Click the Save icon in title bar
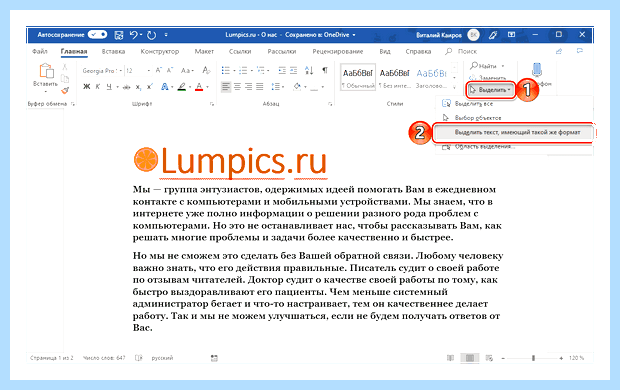Screen dimensions: 620x390 pos(119,35)
